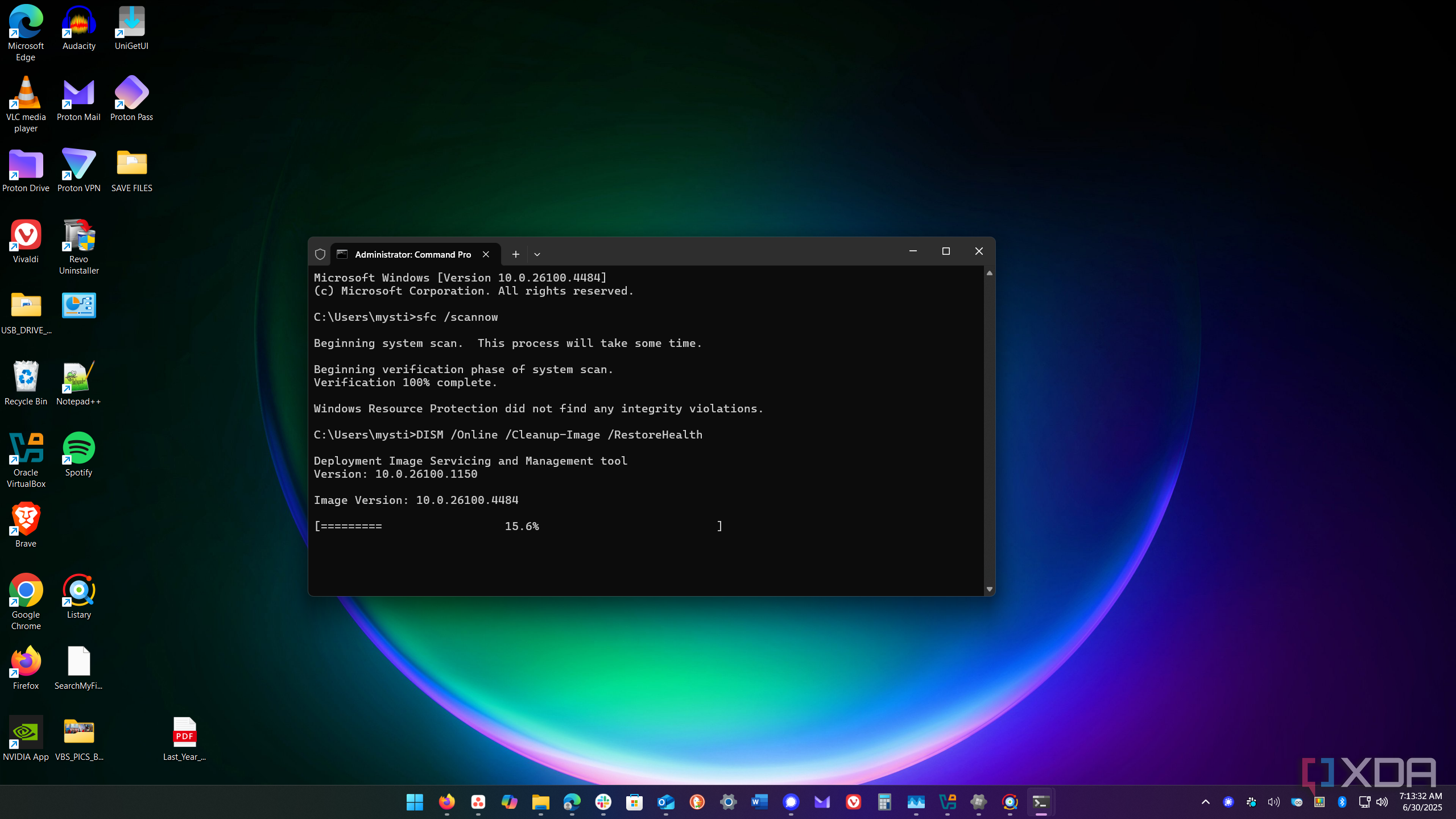Click the PowerToys tray icon
This screenshot has height=819, width=1456.
(1319, 802)
